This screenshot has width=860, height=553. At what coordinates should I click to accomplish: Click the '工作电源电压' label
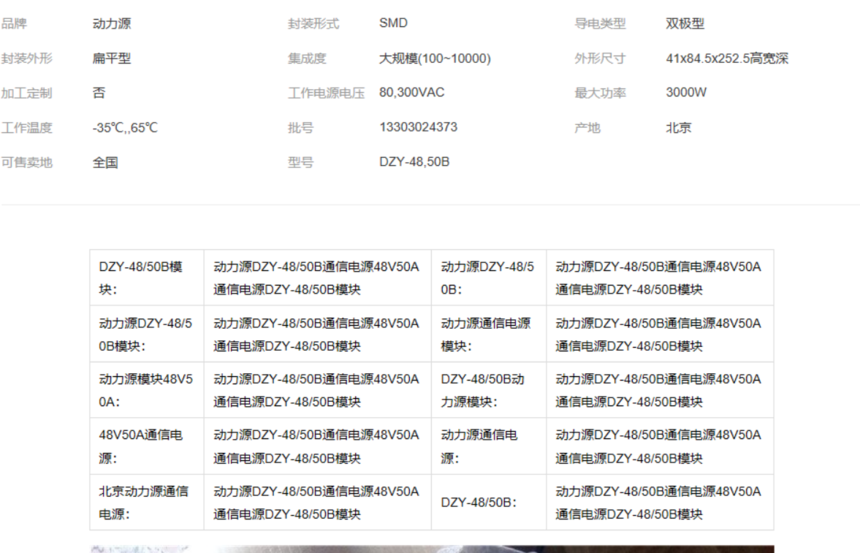pos(326,93)
